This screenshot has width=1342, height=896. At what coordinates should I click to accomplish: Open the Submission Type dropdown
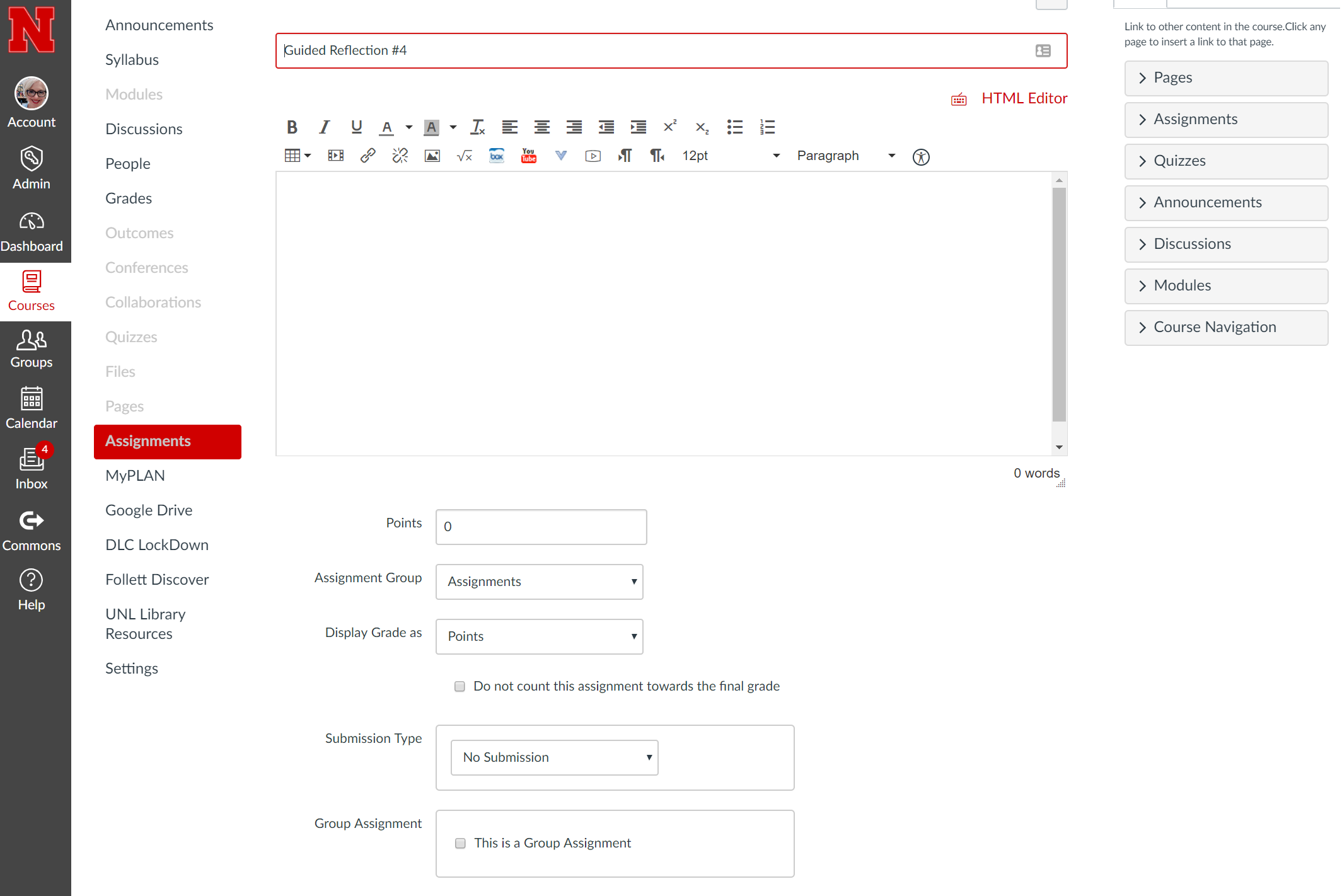(x=554, y=757)
